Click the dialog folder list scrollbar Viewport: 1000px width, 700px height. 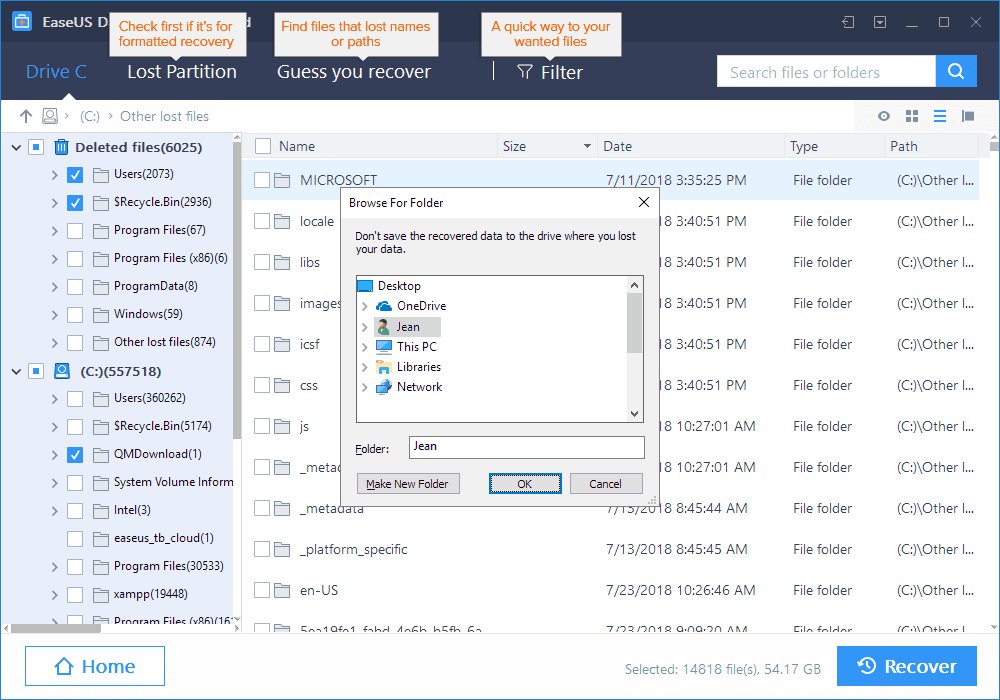point(634,322)
